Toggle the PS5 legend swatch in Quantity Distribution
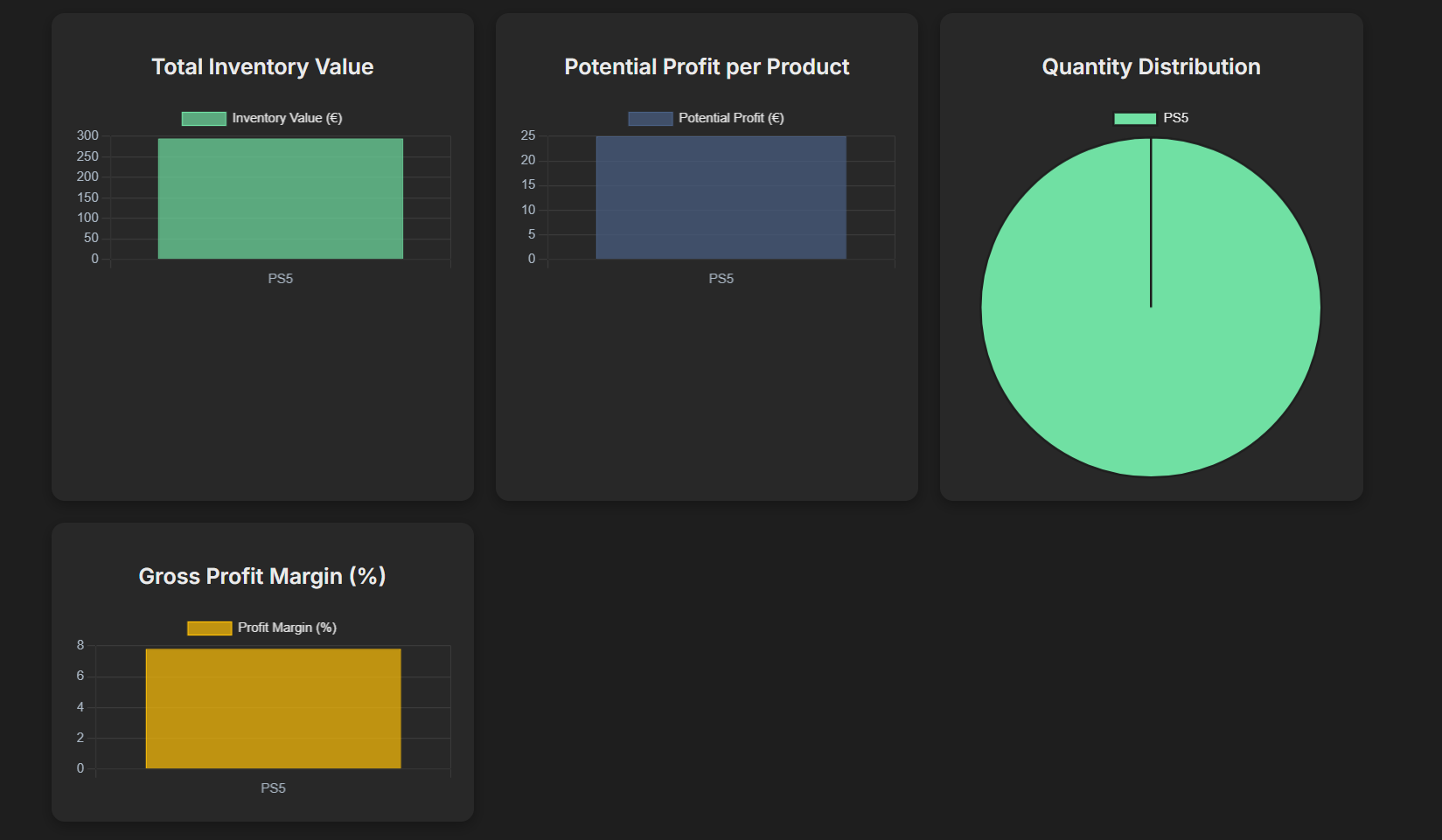The image size is (1442, 840). pyautogui.click(x=1135, y=119)
